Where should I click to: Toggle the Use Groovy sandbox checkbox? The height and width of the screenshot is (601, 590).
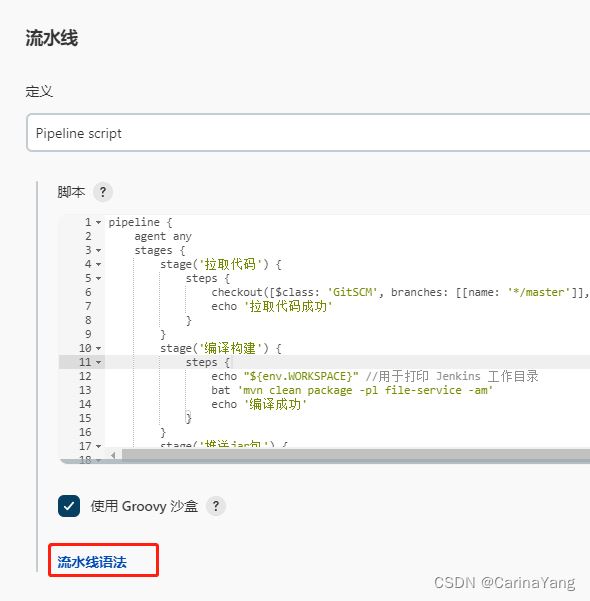coord(69,506)
